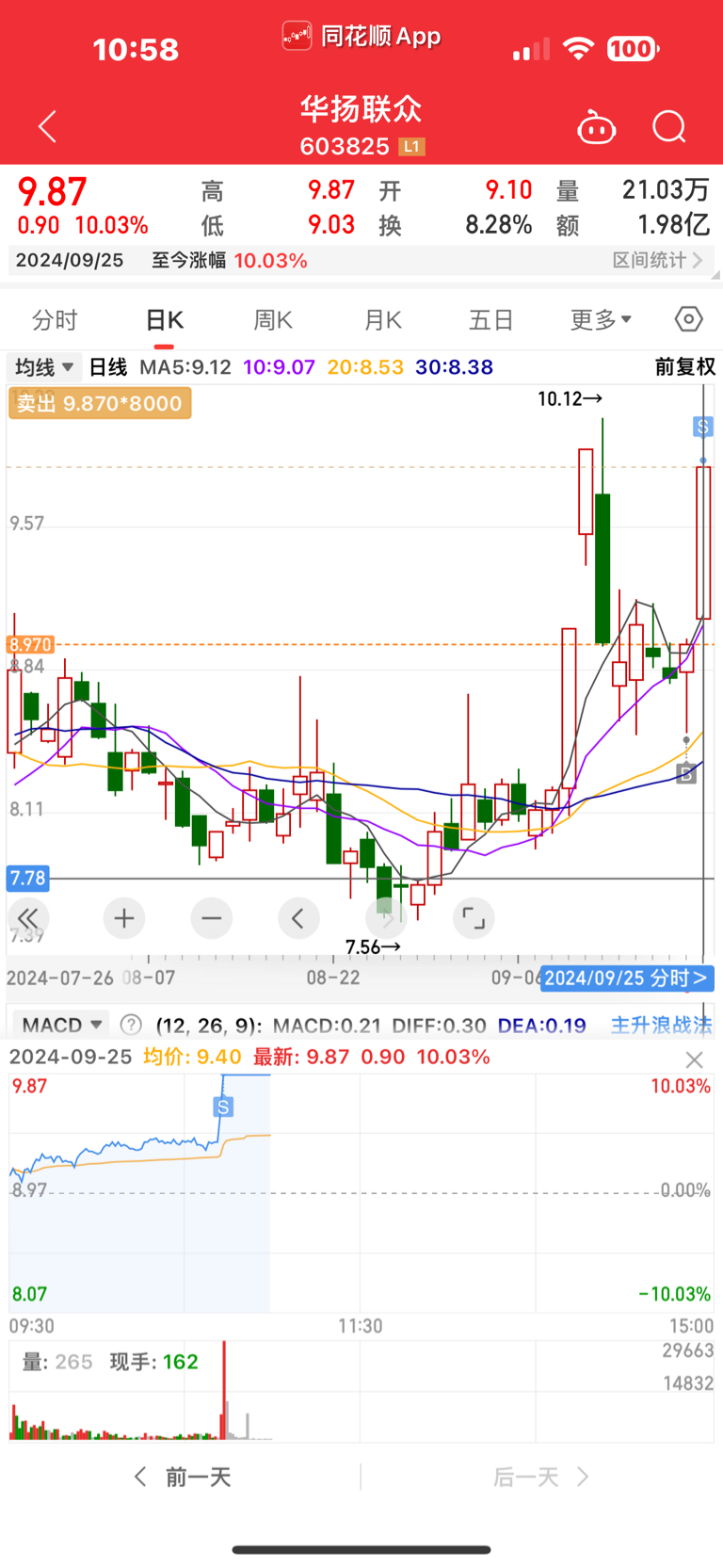Screen dimensions: 723x1568
Task: Tap 现手: 162 volume value
Action: [x=154, y=1362]
